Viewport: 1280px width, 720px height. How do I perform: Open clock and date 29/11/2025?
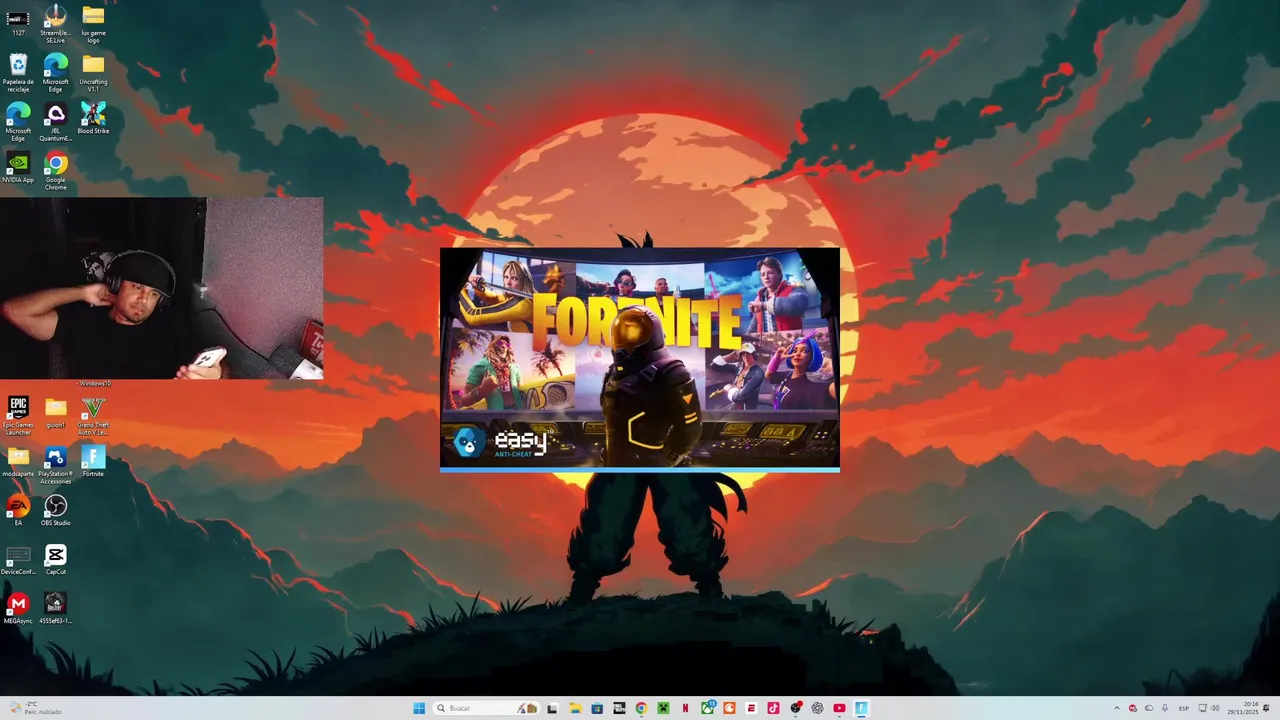point(1243,708)
